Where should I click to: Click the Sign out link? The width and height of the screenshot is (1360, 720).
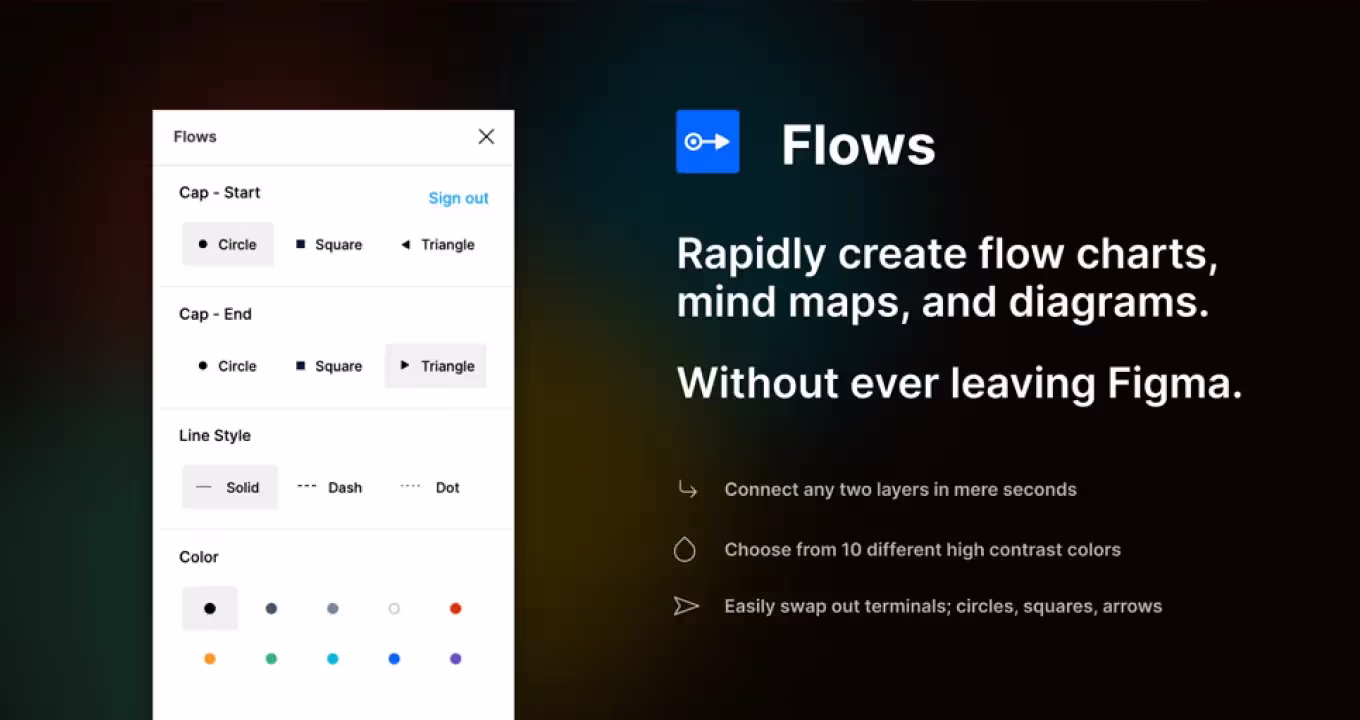tap(458, 198)
